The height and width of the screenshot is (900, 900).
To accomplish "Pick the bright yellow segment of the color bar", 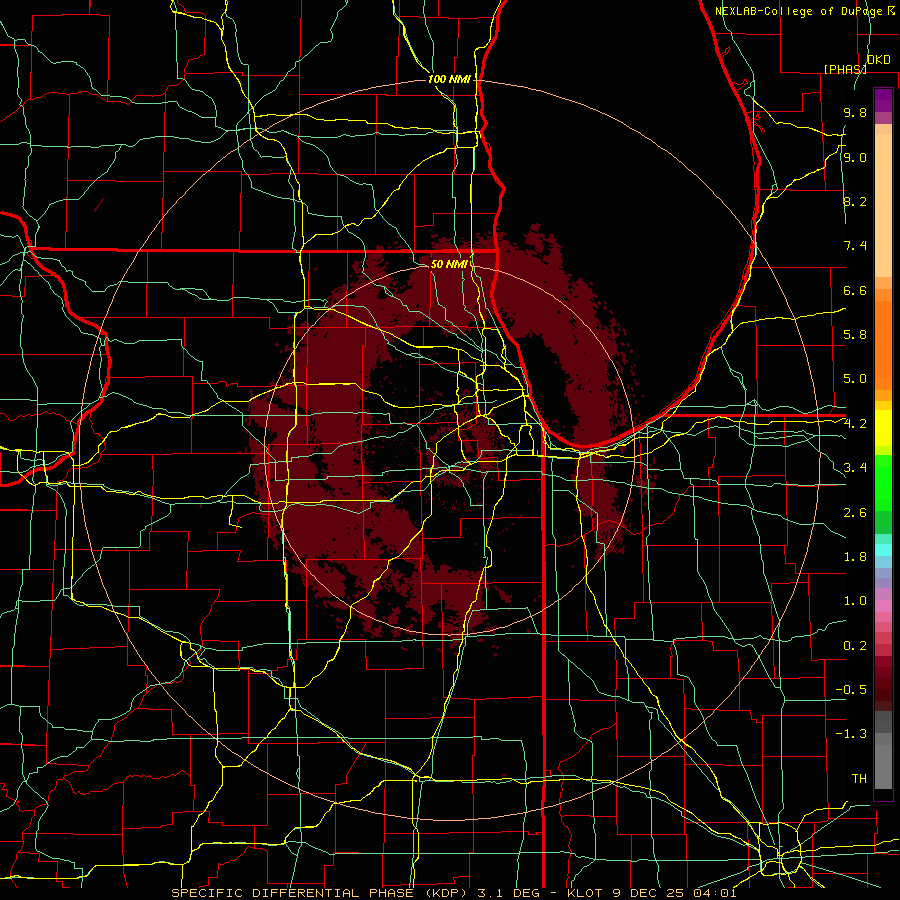I will point(883,428).
